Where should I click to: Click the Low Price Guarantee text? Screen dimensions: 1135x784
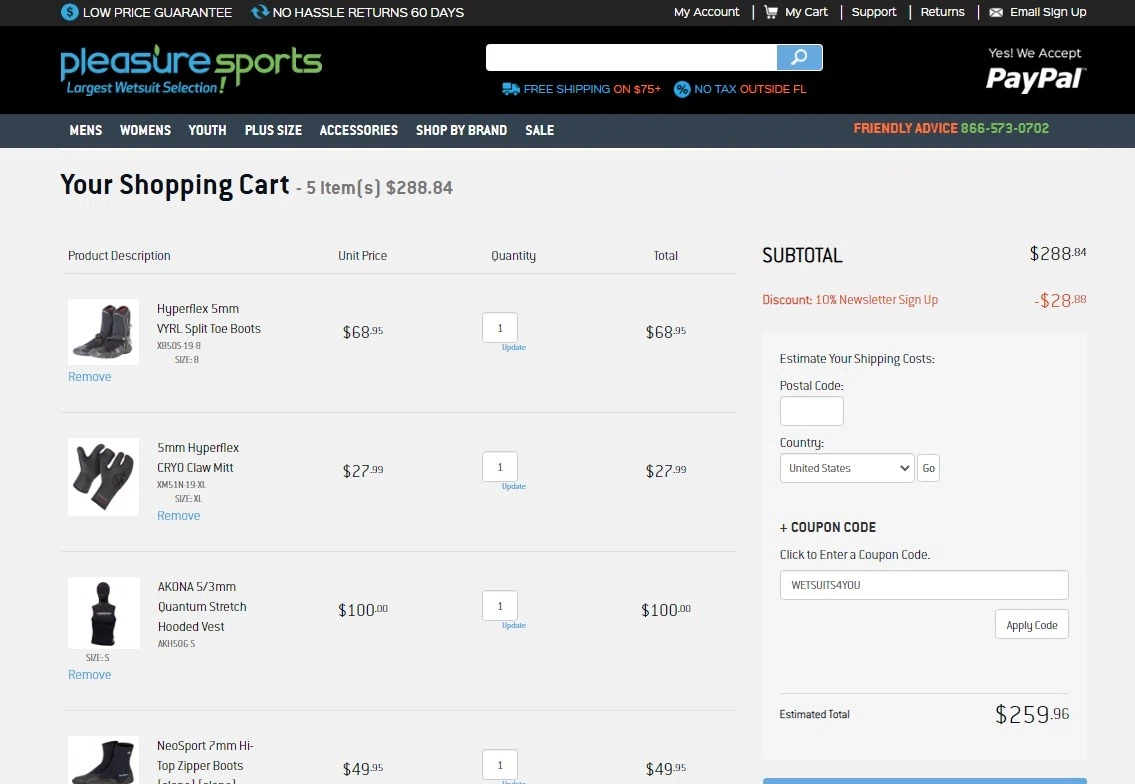[157, 12]
